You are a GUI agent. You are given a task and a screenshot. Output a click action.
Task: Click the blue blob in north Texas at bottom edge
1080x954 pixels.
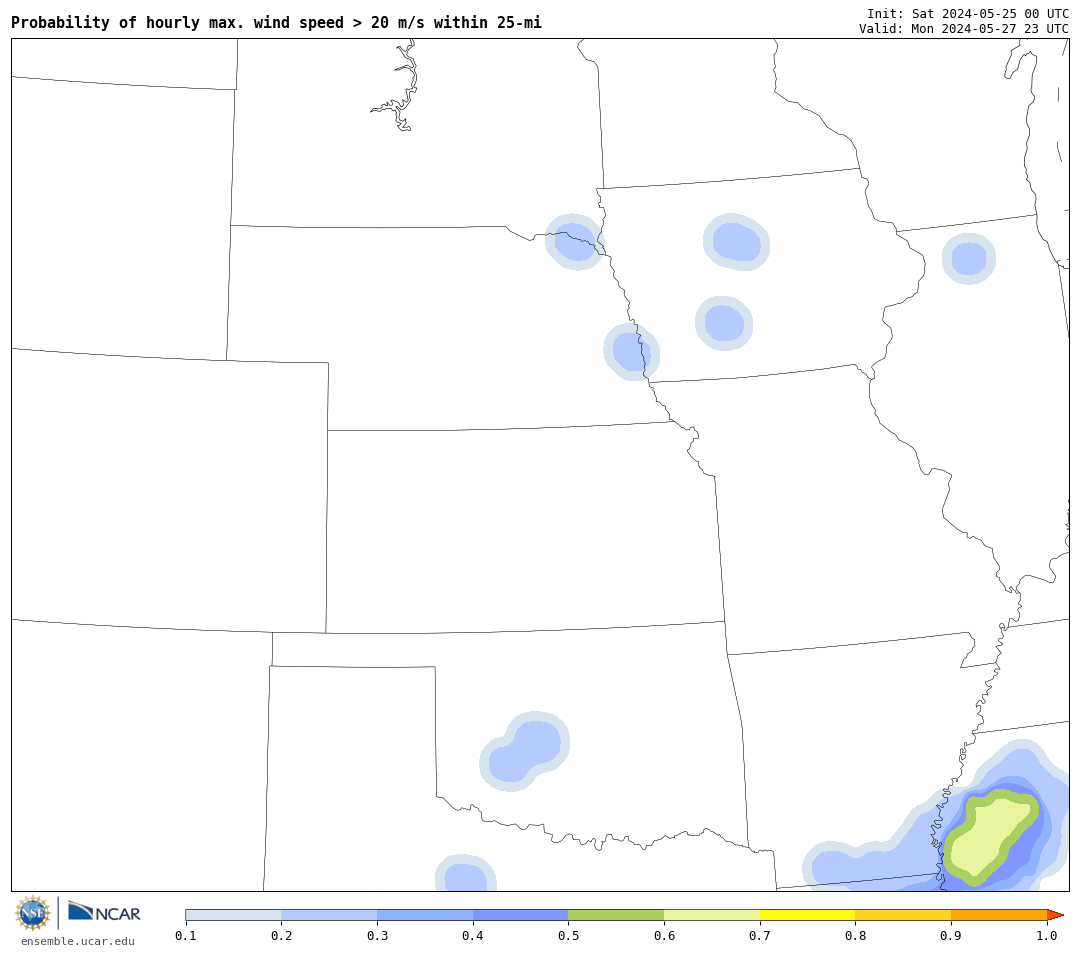pos(466,873)
